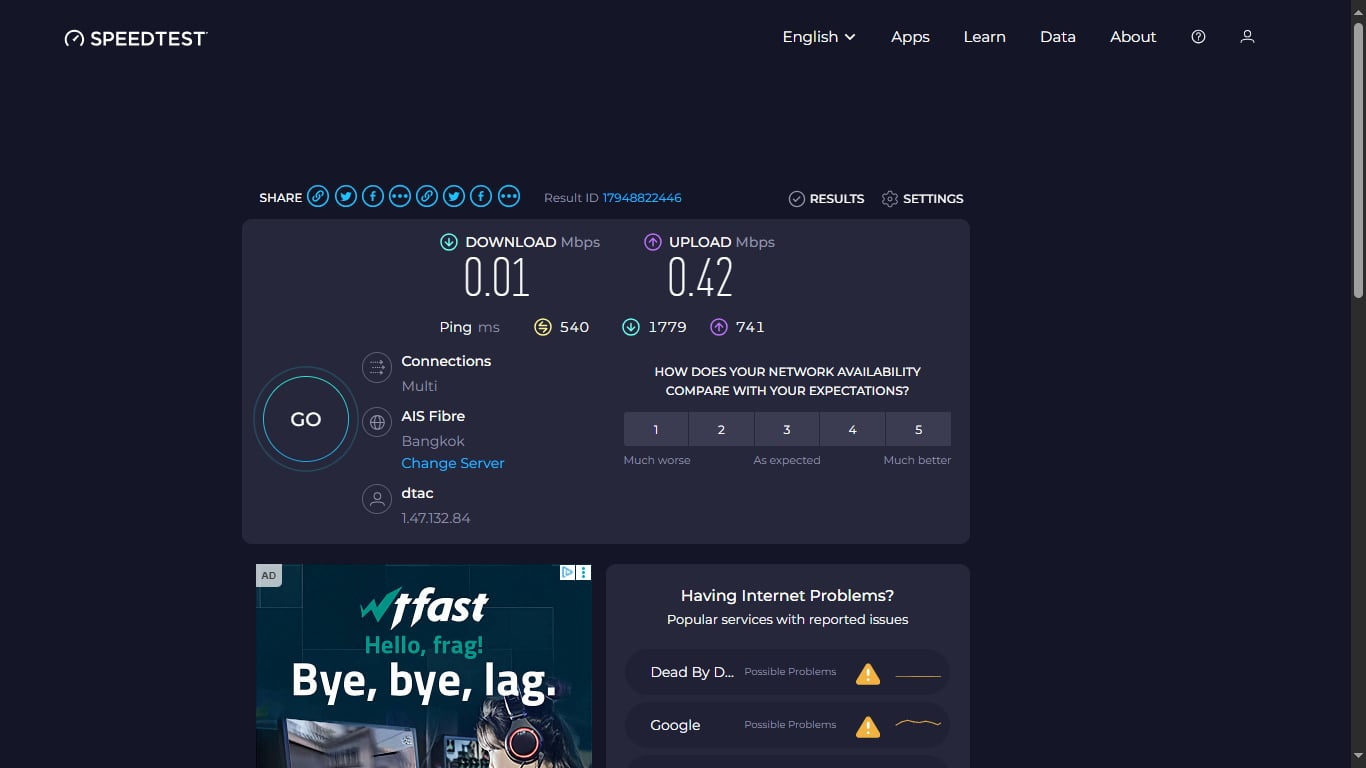The image size is (1366, 768).
Task: Rate network availability as 2
Action: (x=721, y=429)
